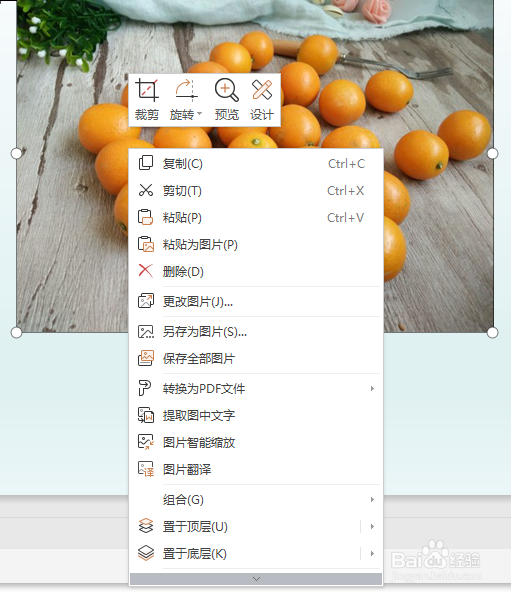Open Convert to PDF 转换为PDF文件 entry
Image resolution: width=511 pixels, height=594 pixels.
tap(256, 389)
